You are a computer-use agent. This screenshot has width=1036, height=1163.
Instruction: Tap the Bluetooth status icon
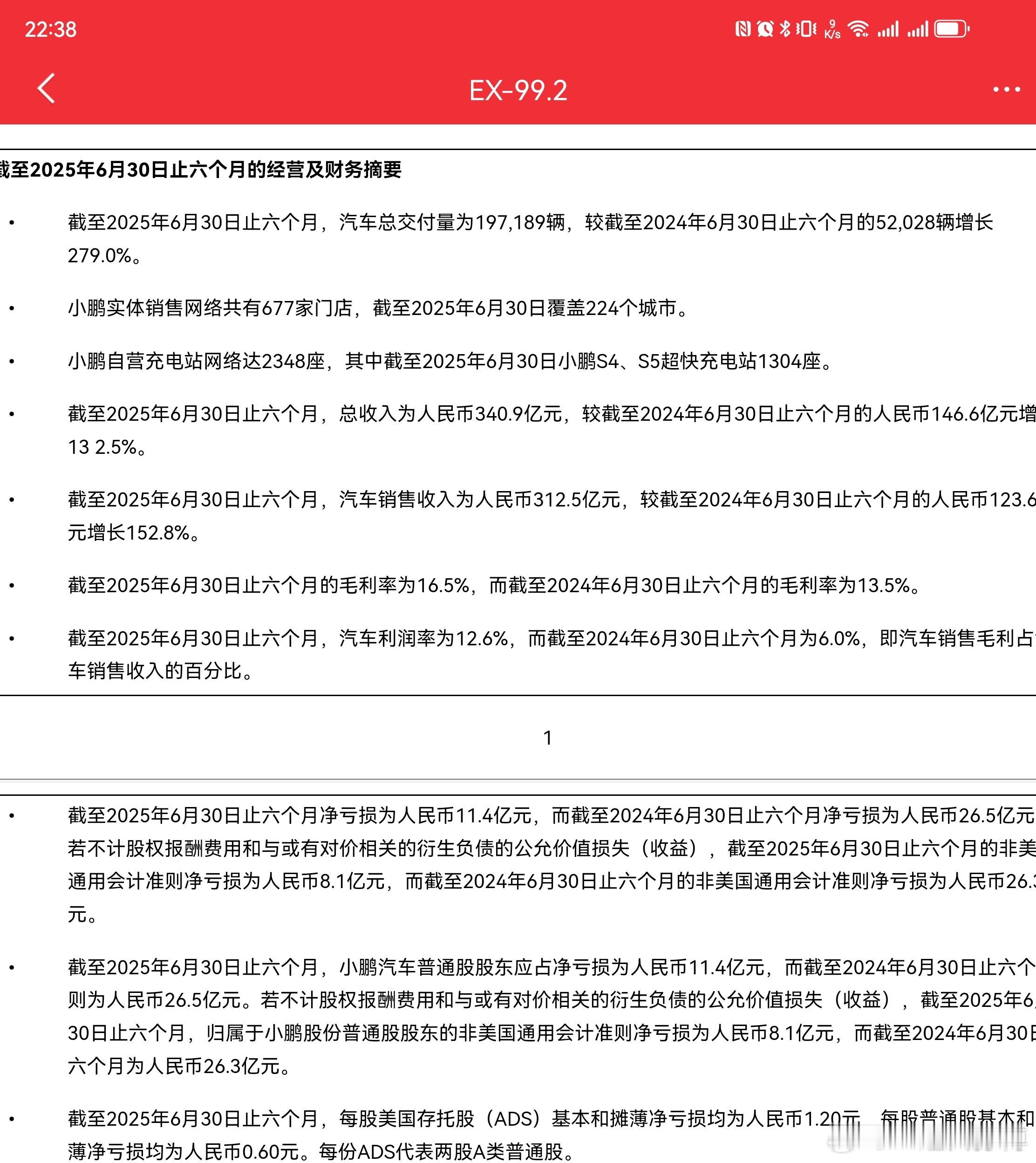785,29
